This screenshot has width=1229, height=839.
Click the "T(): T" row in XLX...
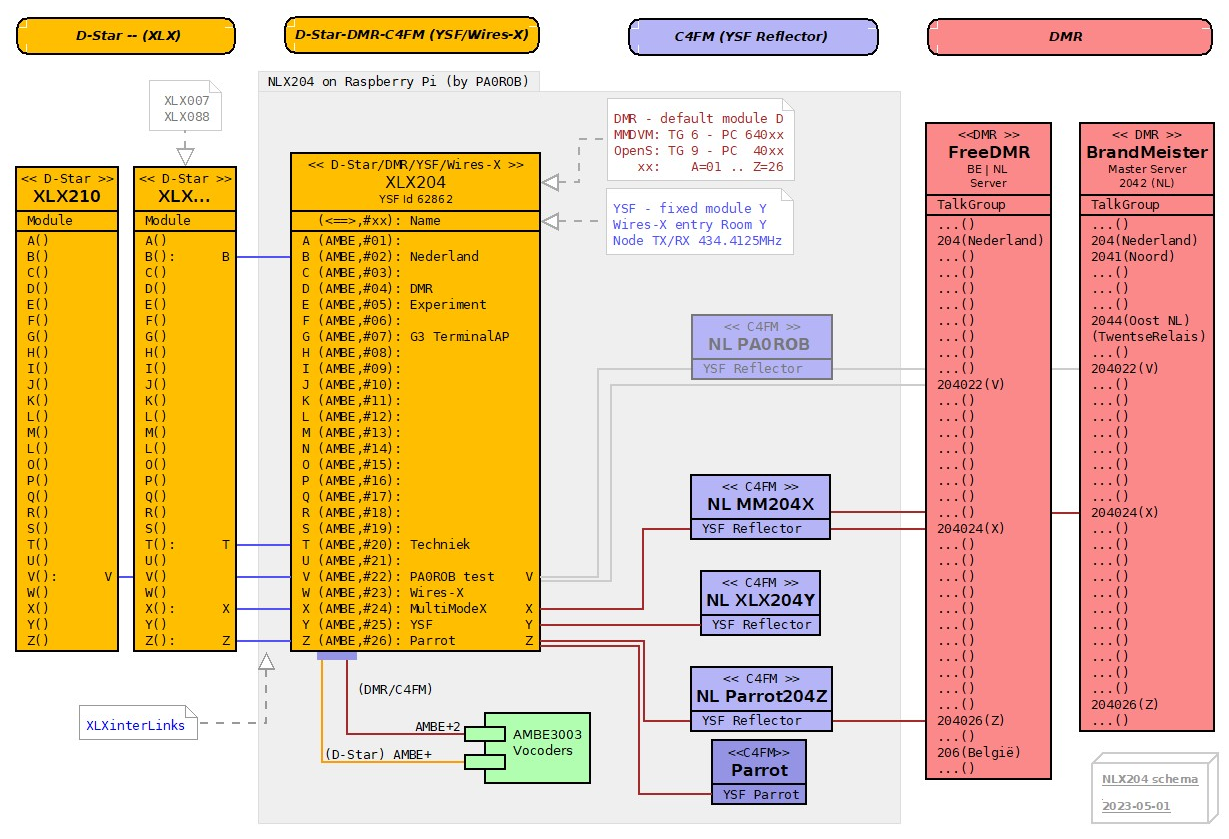click(185, 544)
